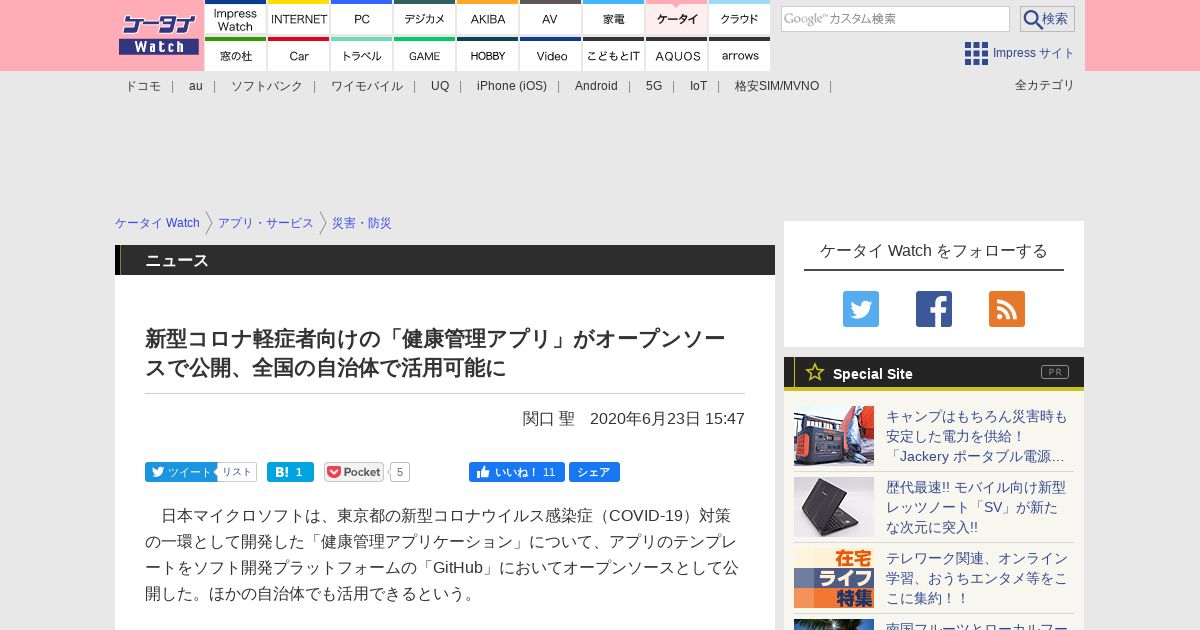Click ケータイ Watch をフォローする heading
Viewport: 1200px width, 630px height.
click(x=934, y=251)
